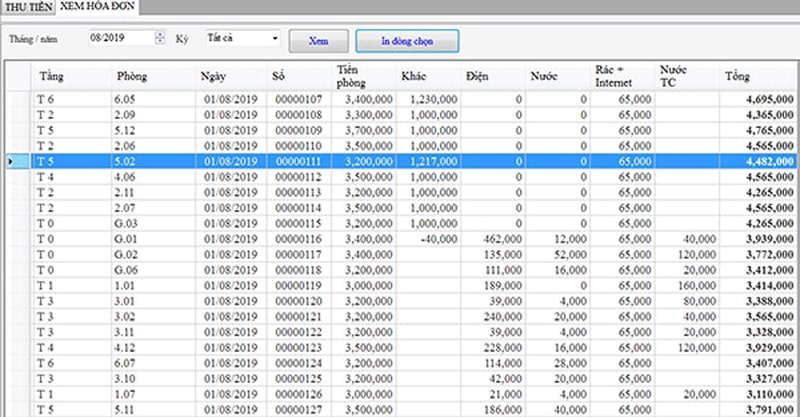
Task: Increase month with the stepper up arrow
Action: click(160, 34)
